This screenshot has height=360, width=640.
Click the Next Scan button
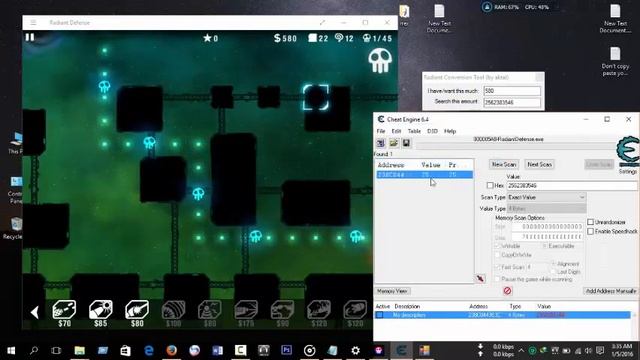click(x=539, y=164)
